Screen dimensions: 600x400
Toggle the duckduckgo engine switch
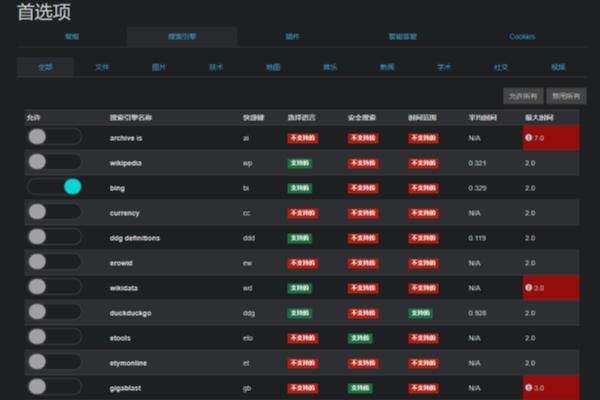54,311
